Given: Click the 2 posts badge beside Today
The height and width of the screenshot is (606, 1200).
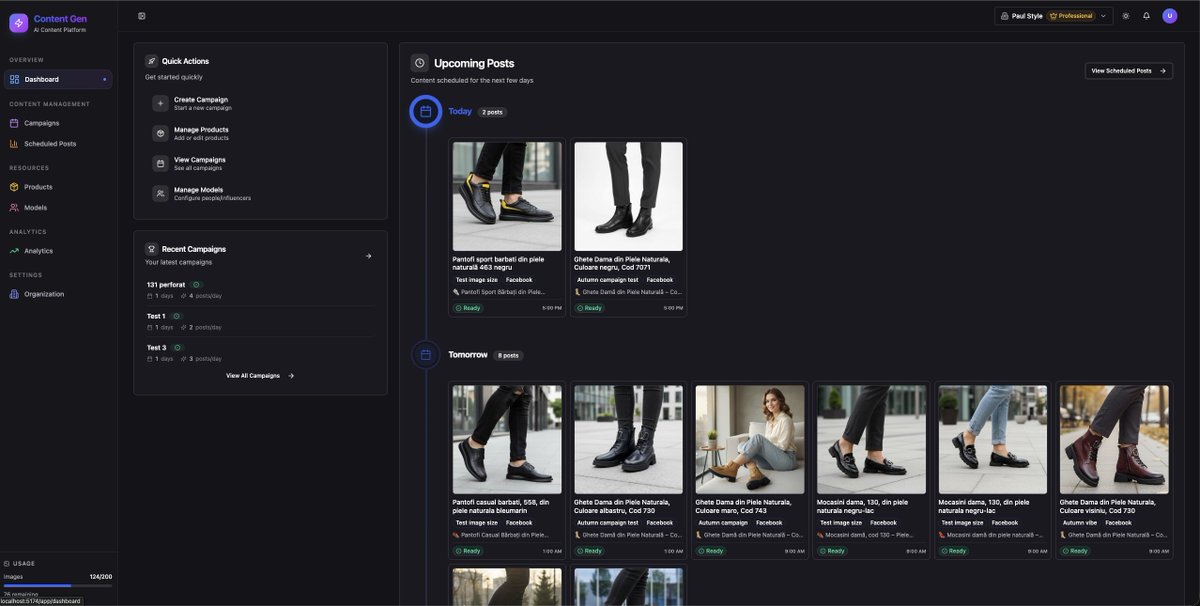Looking at the screenshot, I should 492,112.
